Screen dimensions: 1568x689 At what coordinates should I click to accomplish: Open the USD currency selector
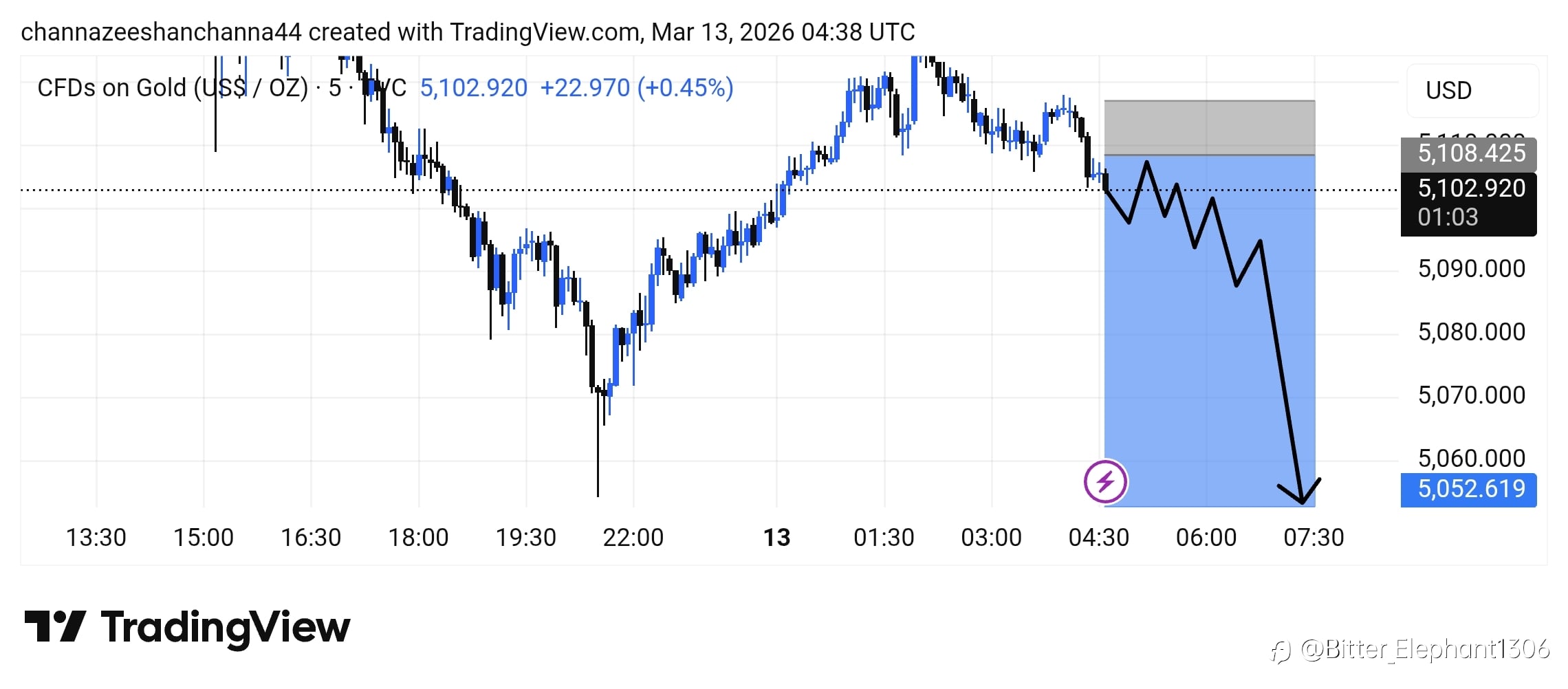(1472, 91)
